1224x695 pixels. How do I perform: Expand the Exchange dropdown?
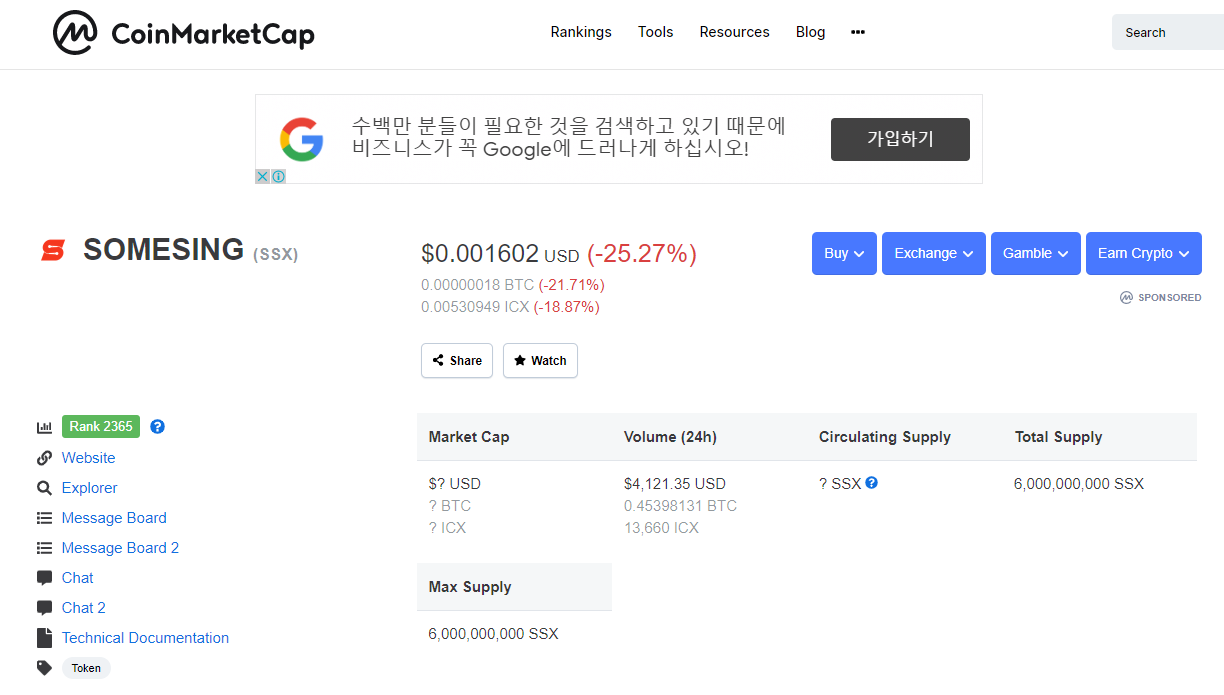tap(934, 254)
